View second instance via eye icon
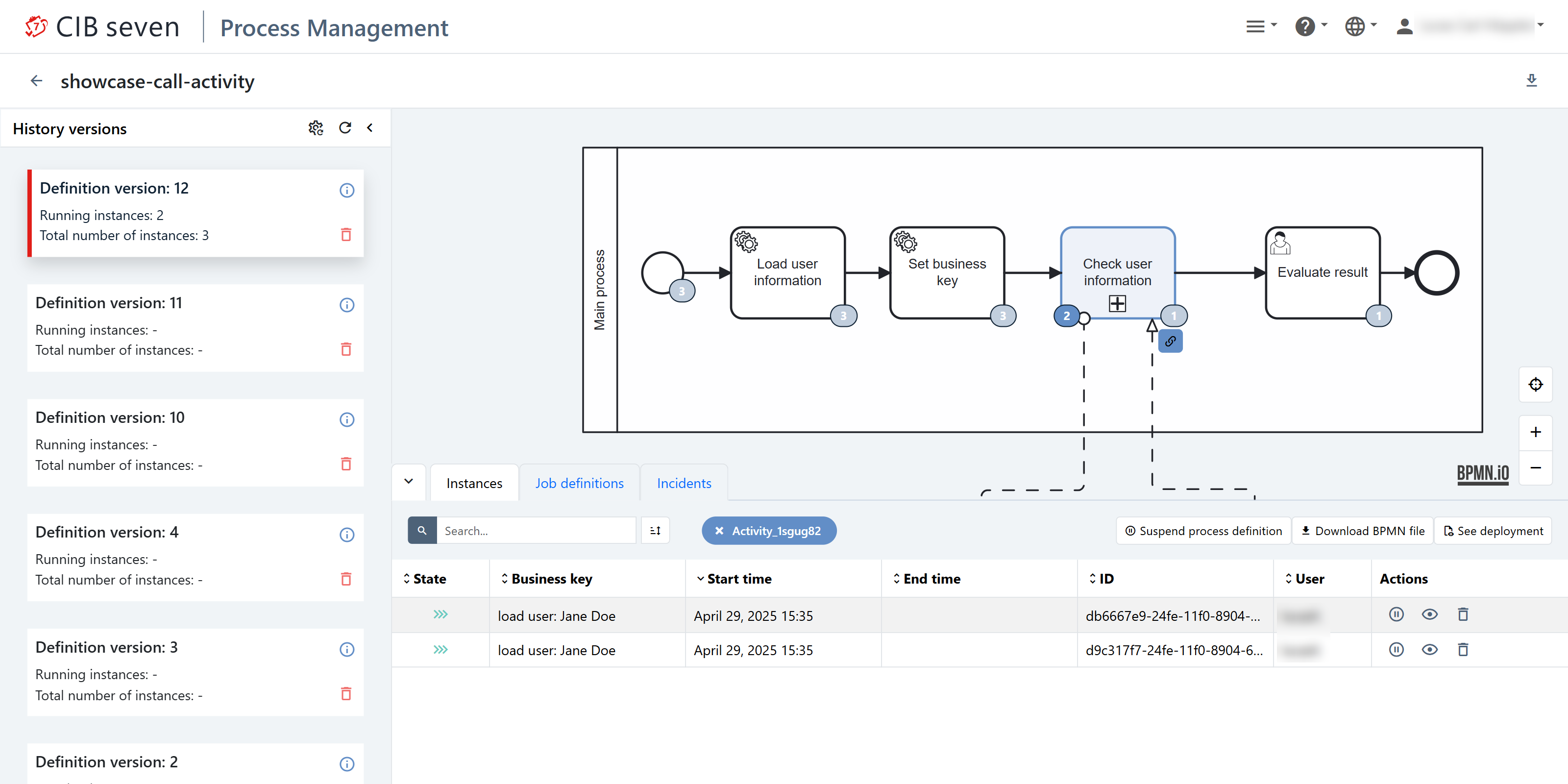The height and width of the screenshot is (784, 1568). [x=1429, y=649]
